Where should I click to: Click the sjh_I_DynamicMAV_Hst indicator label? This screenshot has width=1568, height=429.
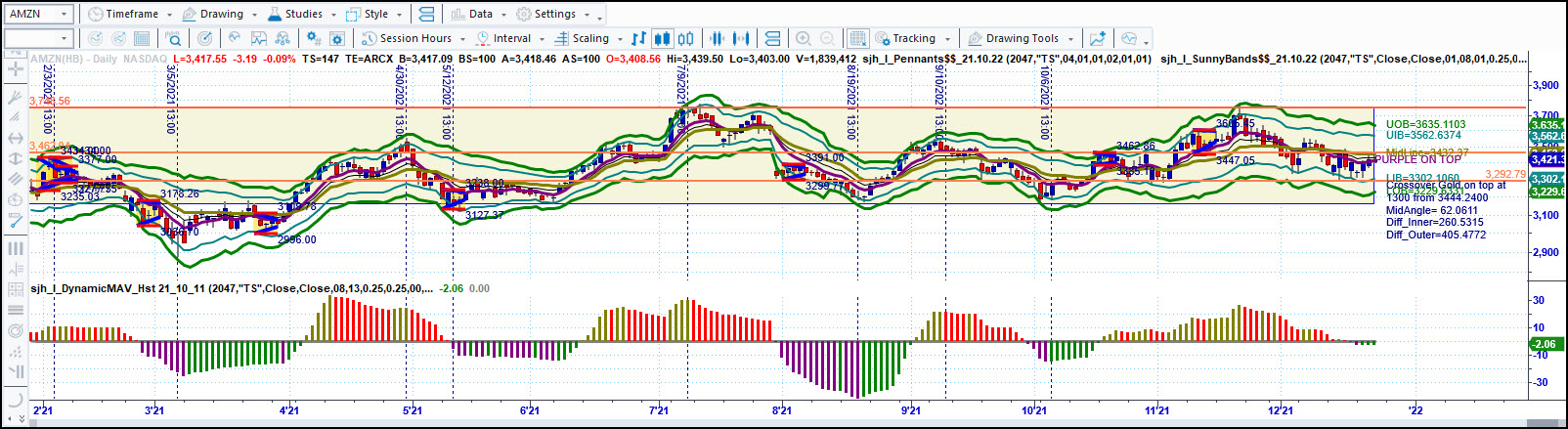pyautogui.click(x=232, y=288)
